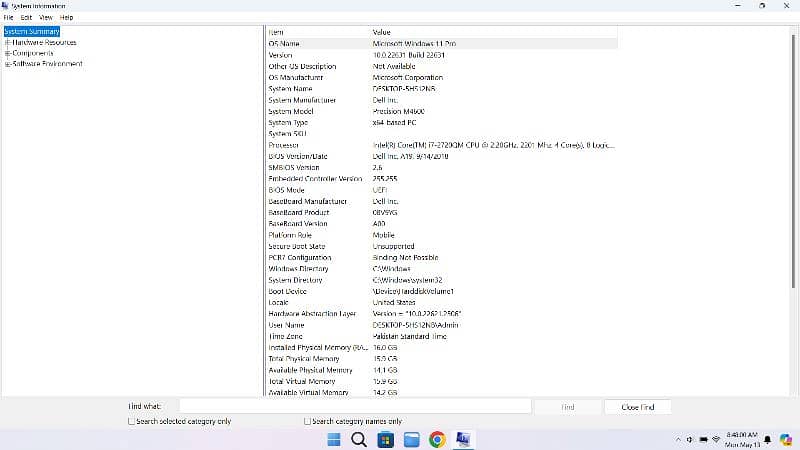The width and height of the screenshot is (800, 450).
Task: Launch Microsoft Store from the taskbar
Action: coord(384,439)
